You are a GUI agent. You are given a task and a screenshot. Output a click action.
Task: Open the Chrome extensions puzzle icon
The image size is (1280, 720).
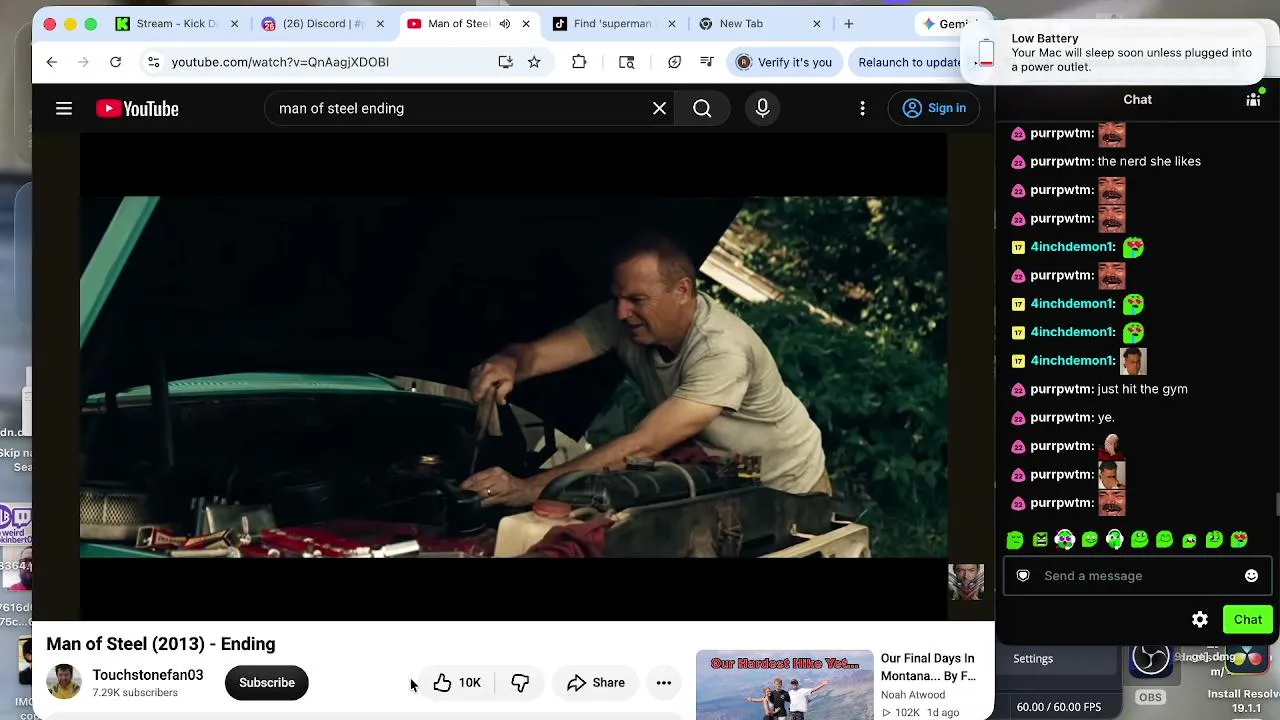click(x=579, y=62)
